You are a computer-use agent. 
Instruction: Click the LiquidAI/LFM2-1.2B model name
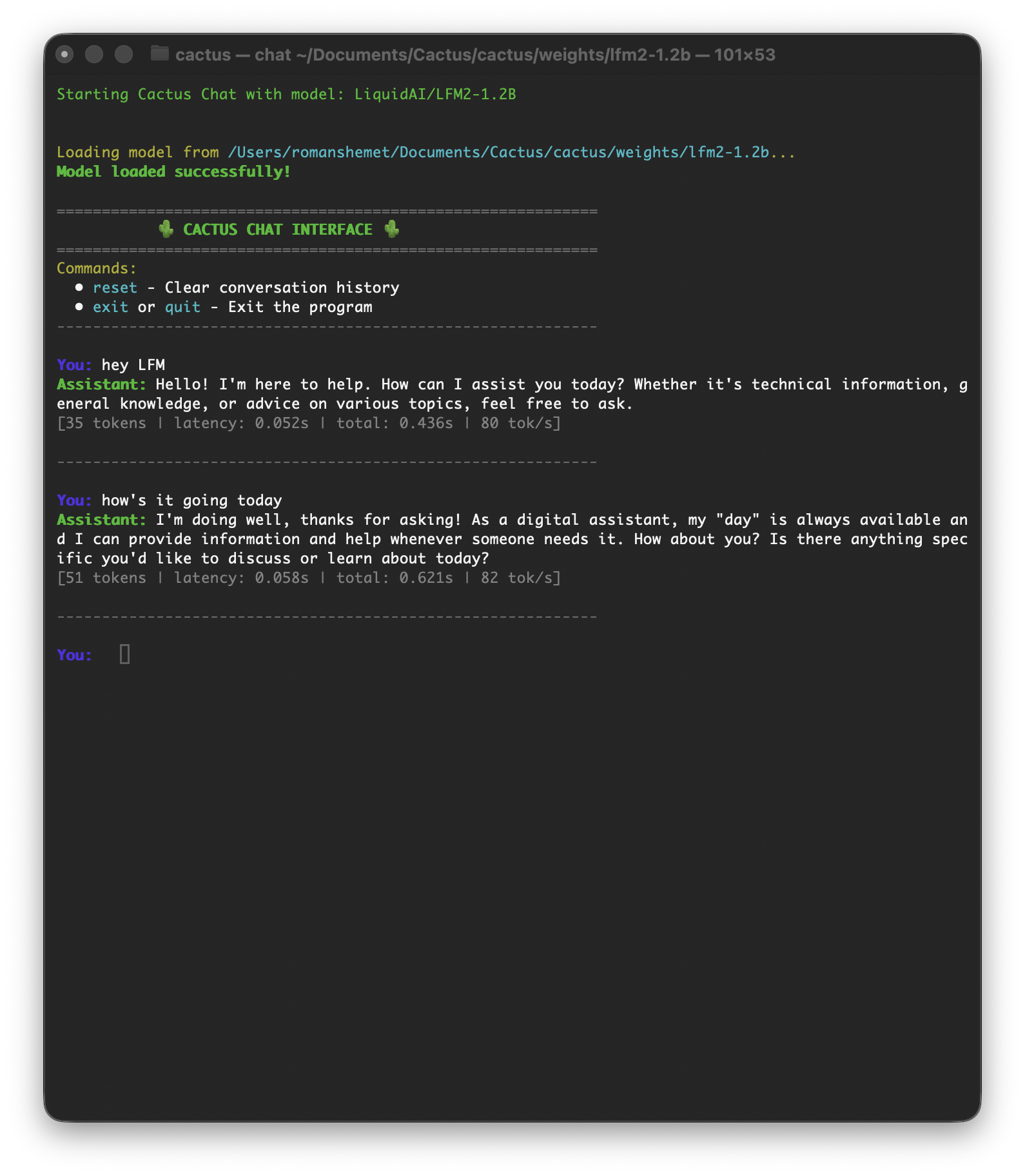434,94
